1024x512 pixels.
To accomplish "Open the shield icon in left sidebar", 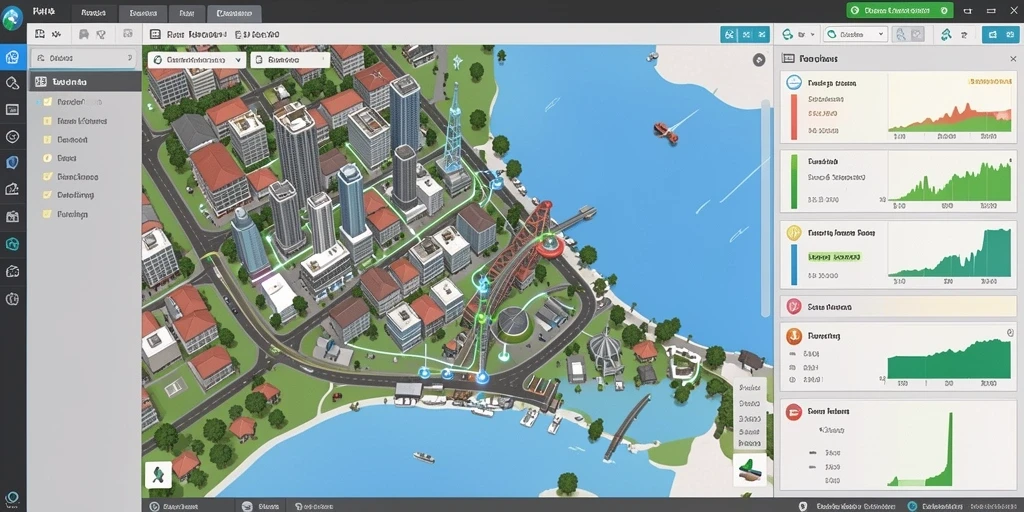I will [12, 163].
